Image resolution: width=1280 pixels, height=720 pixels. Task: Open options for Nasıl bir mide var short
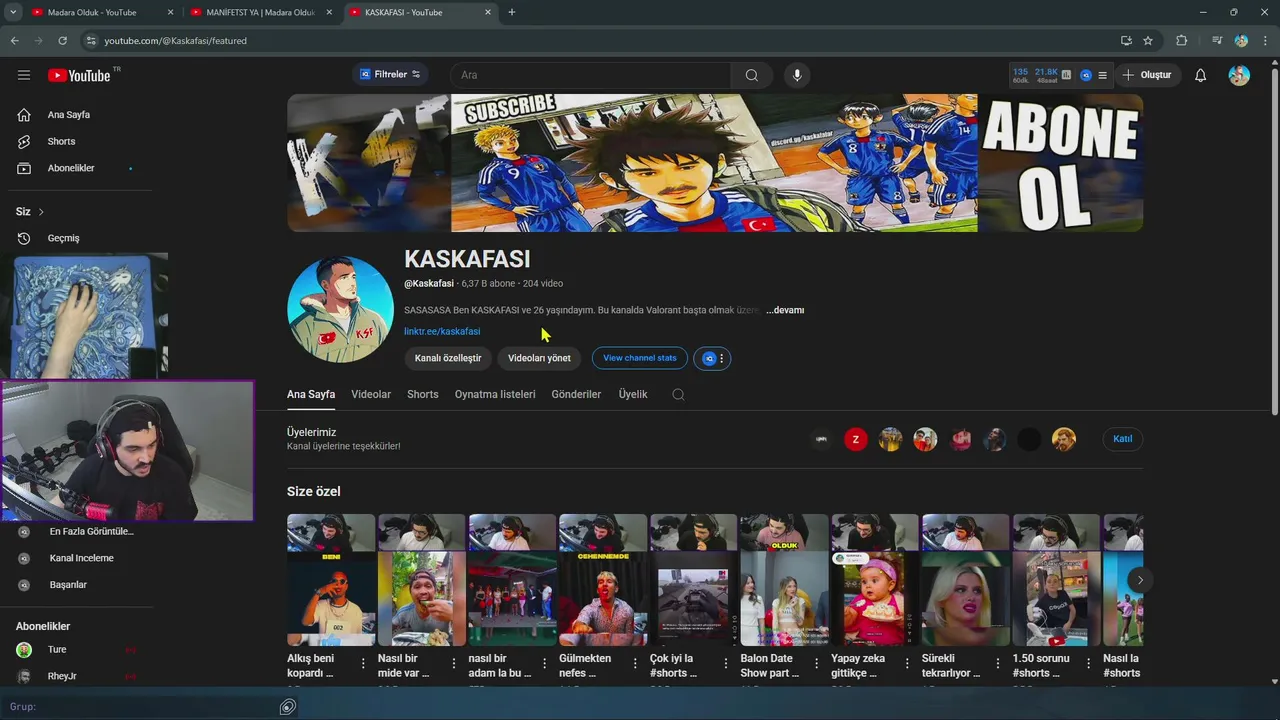(454, 662)
